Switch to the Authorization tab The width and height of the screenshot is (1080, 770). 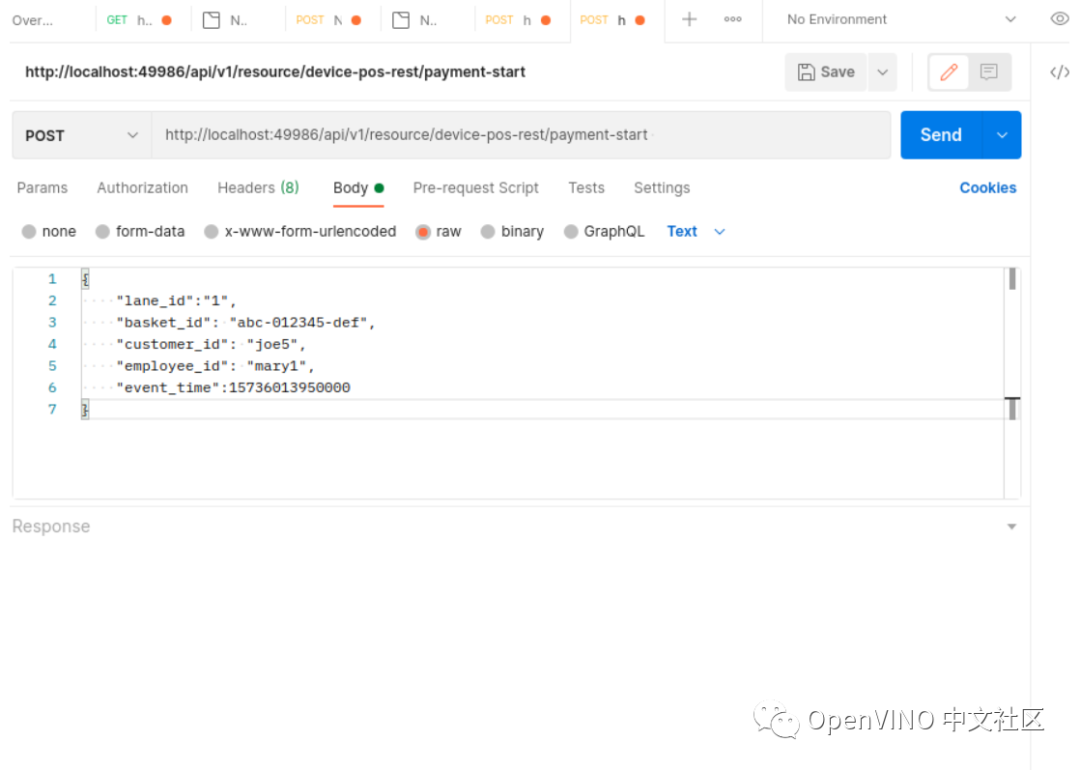(x=142, y=188)
